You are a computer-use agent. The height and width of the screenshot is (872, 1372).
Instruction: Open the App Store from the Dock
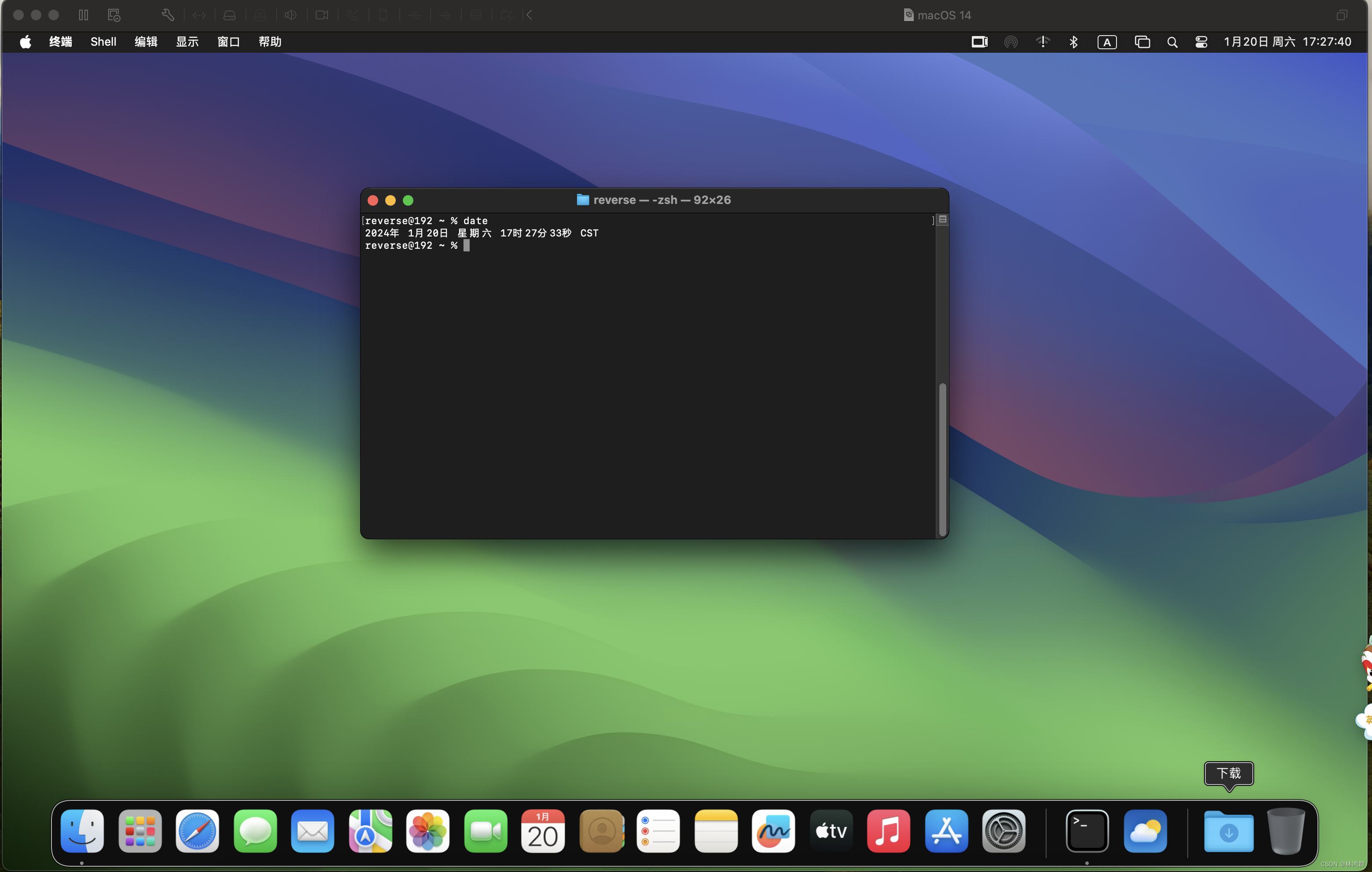946,831
